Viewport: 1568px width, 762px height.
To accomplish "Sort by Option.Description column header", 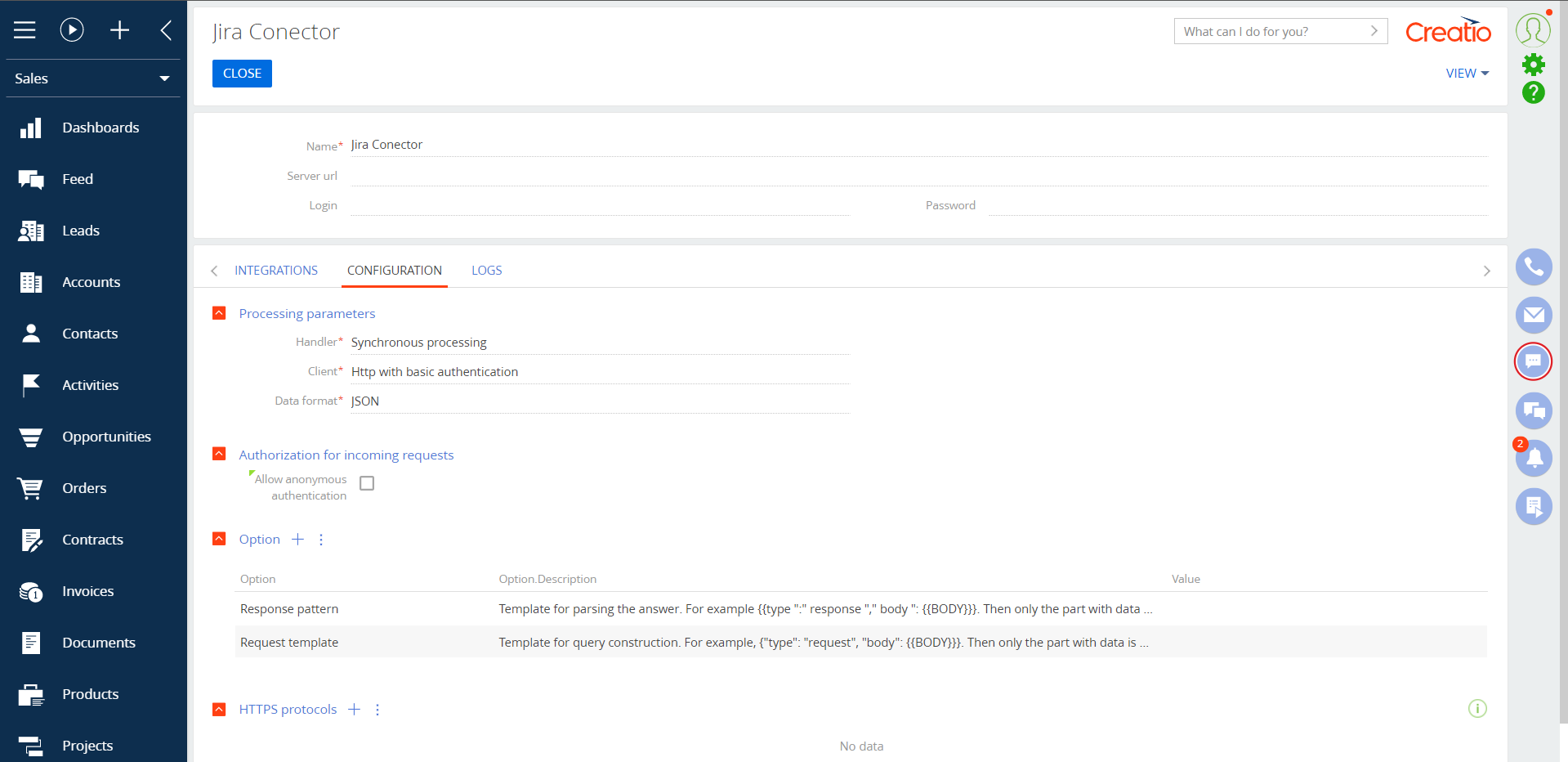I will 547,579.
